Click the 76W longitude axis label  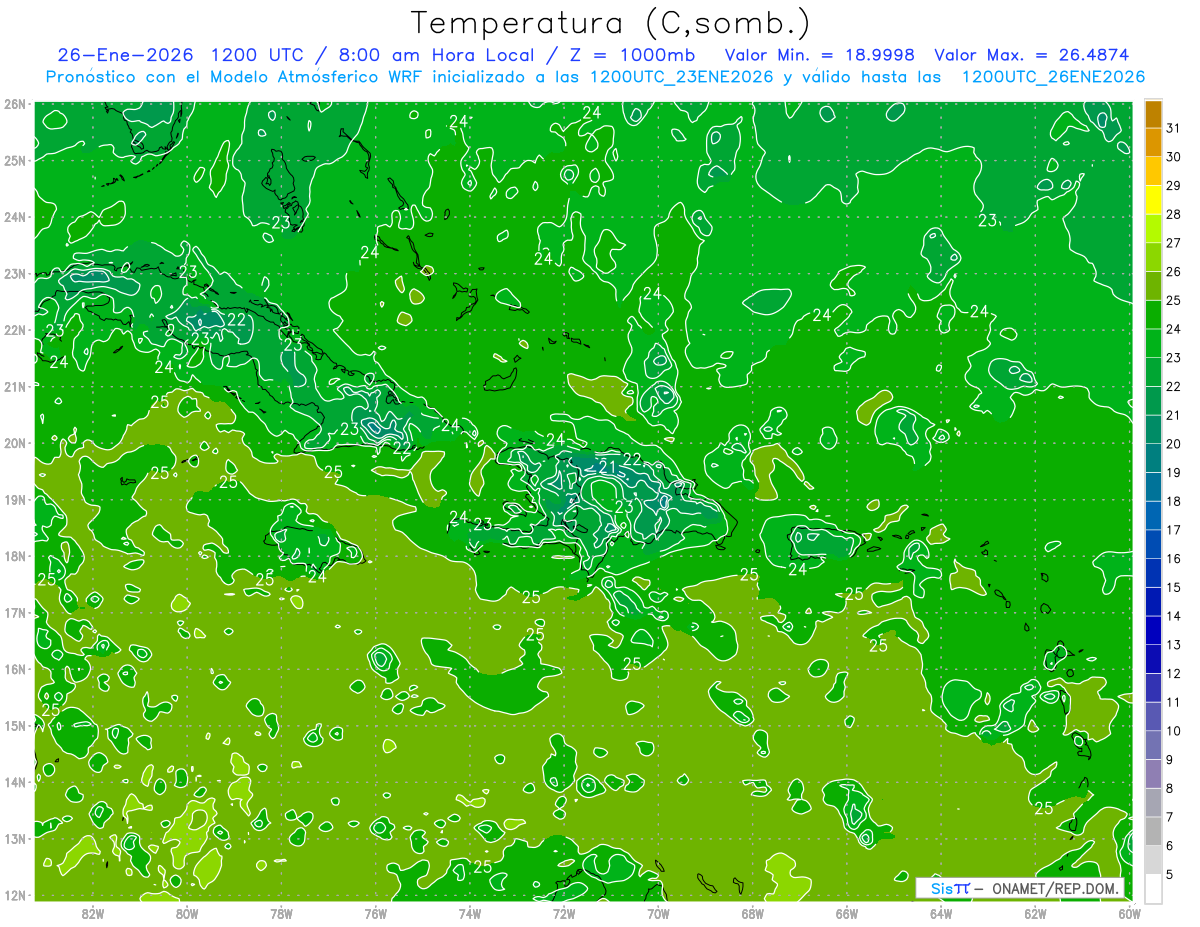pyautogui.click(x=376, y=913)
